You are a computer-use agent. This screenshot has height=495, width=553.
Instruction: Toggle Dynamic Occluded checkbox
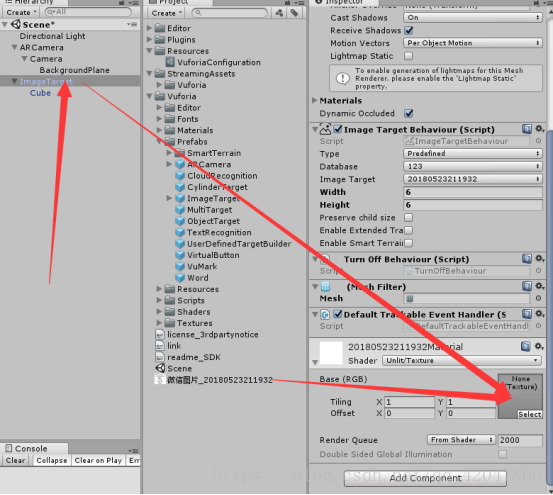pos(409,113)
